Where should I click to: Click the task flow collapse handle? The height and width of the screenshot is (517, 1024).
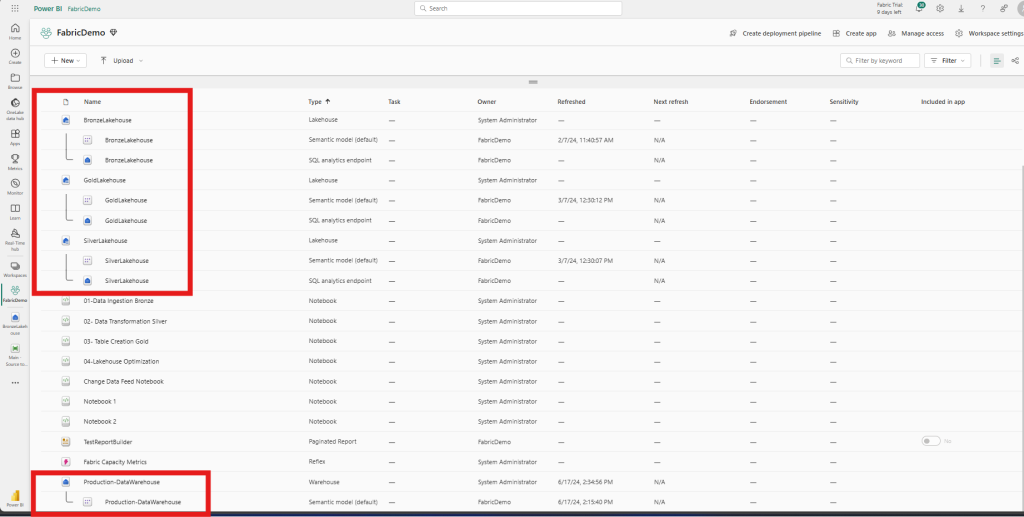point(533,82)
